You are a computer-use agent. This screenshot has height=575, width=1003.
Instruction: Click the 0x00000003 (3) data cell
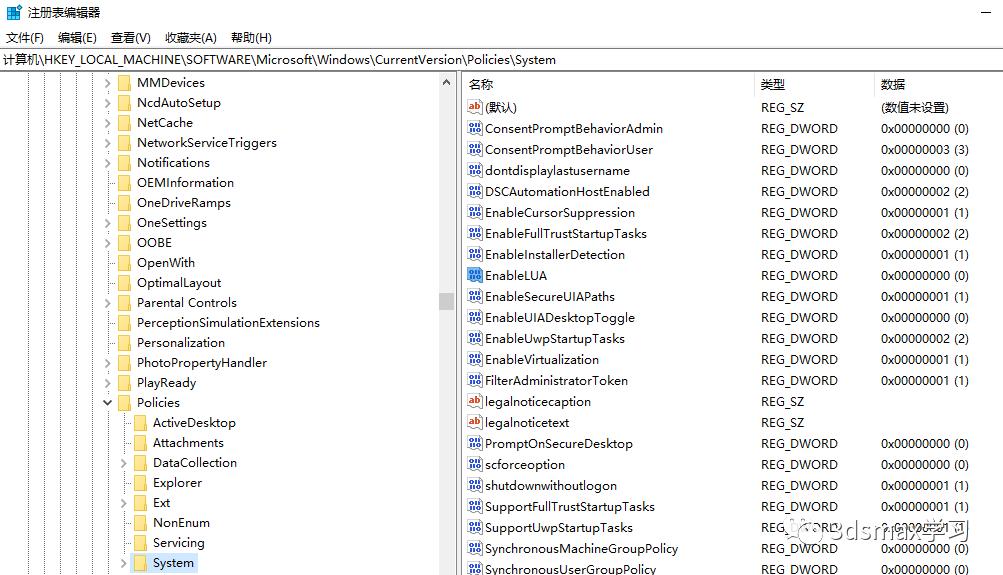click(x=924, y=150)
